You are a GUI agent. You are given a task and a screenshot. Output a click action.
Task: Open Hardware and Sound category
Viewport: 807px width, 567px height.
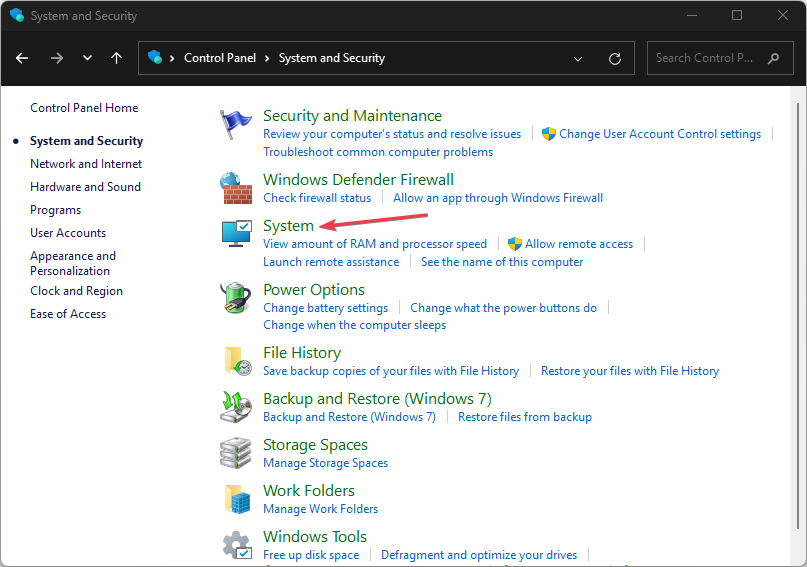85,187
